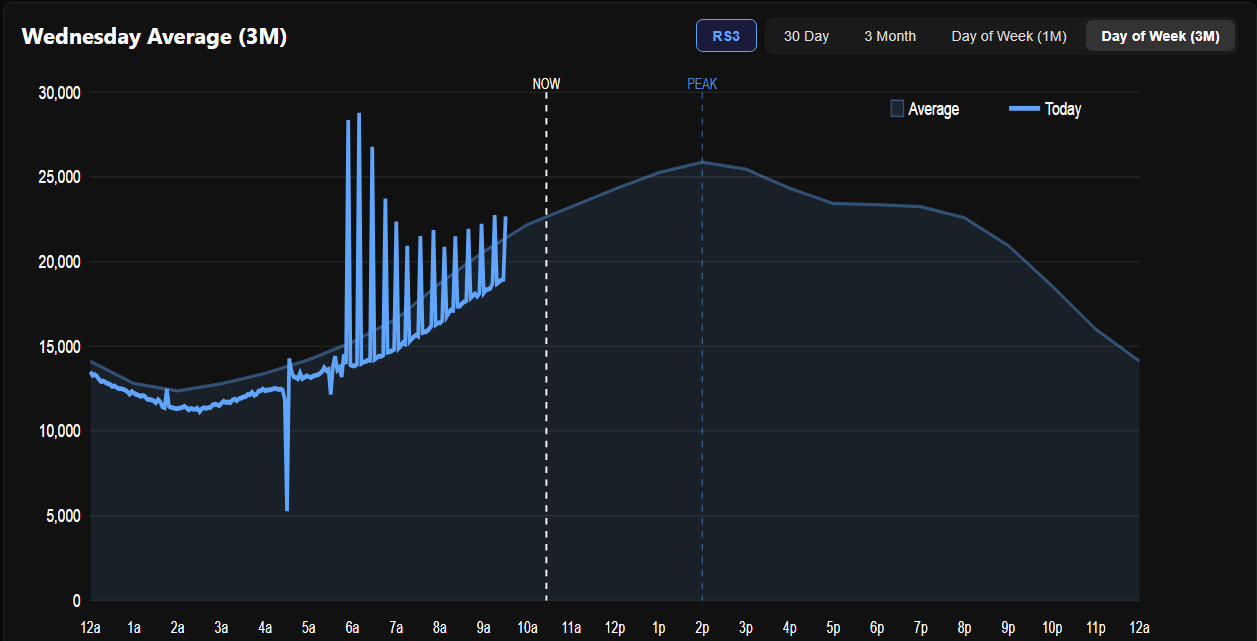Select the Day of Week (3M) tab
1257x641 pixels.
[1160, 36]
